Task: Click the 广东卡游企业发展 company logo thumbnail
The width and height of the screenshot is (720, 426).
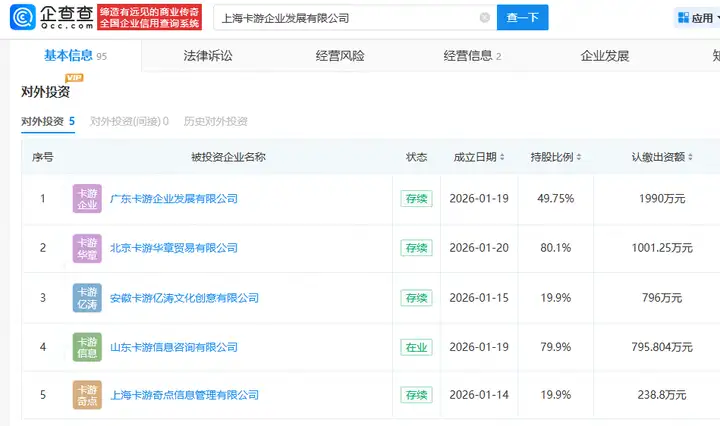Action: [87, 198]
